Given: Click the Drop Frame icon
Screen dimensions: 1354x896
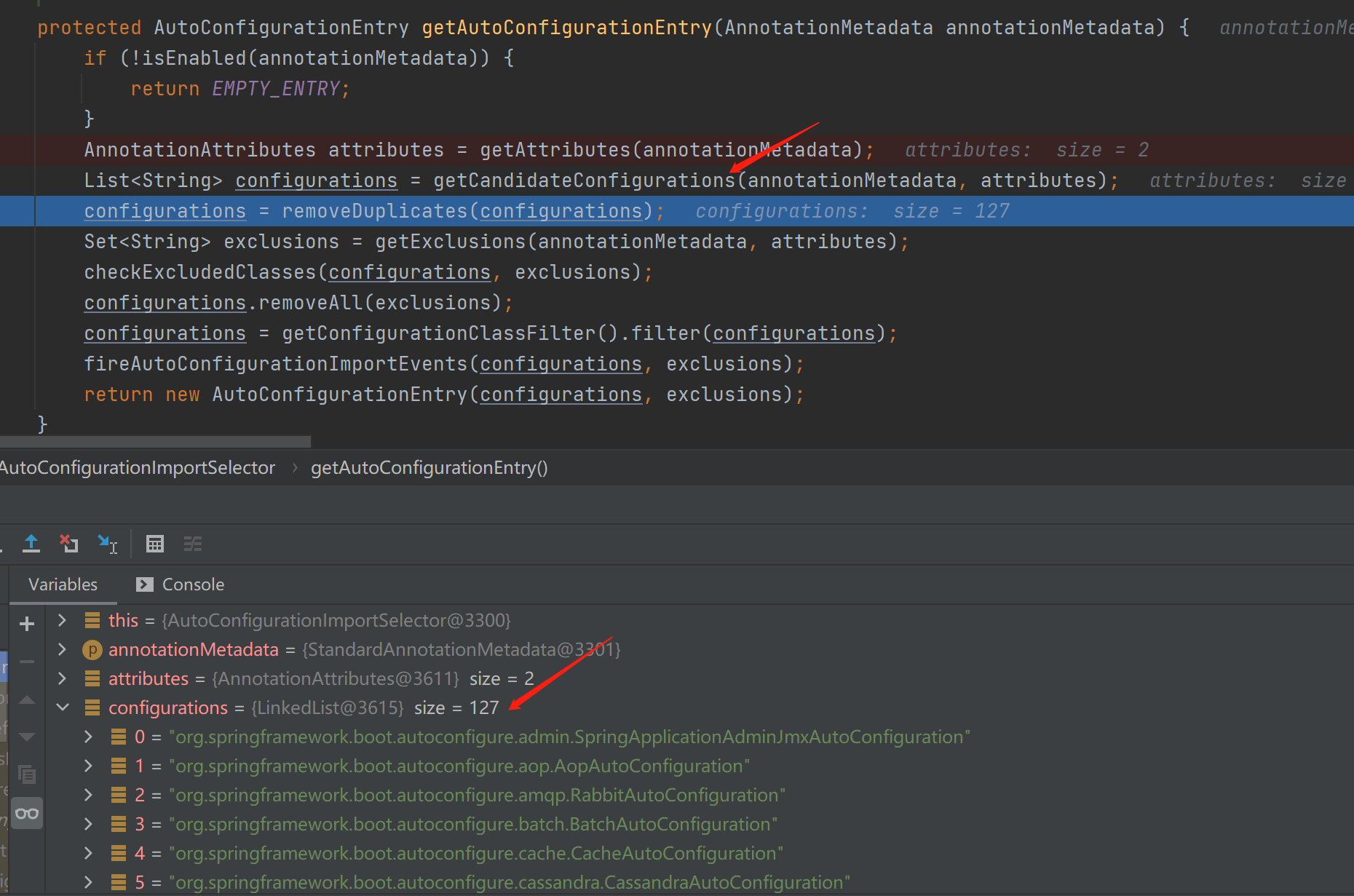Looking at the screenshot, I should click(x=69, y=544).
